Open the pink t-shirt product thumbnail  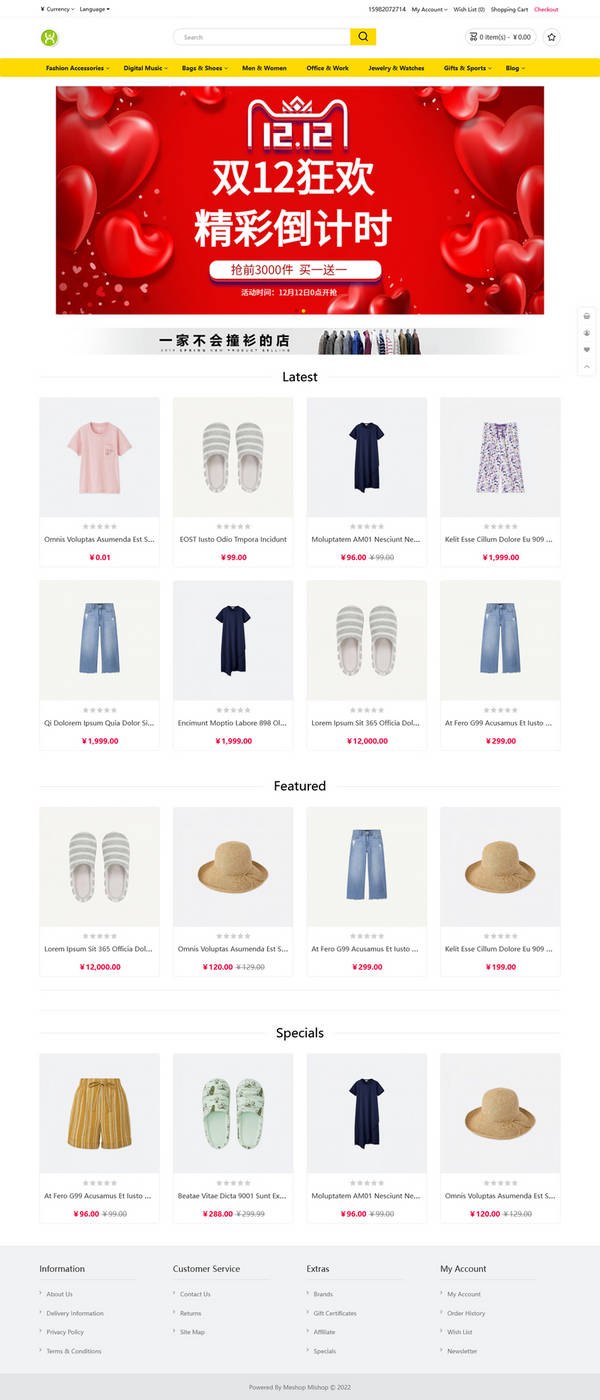pyautogui.click(x=99, y=457)
